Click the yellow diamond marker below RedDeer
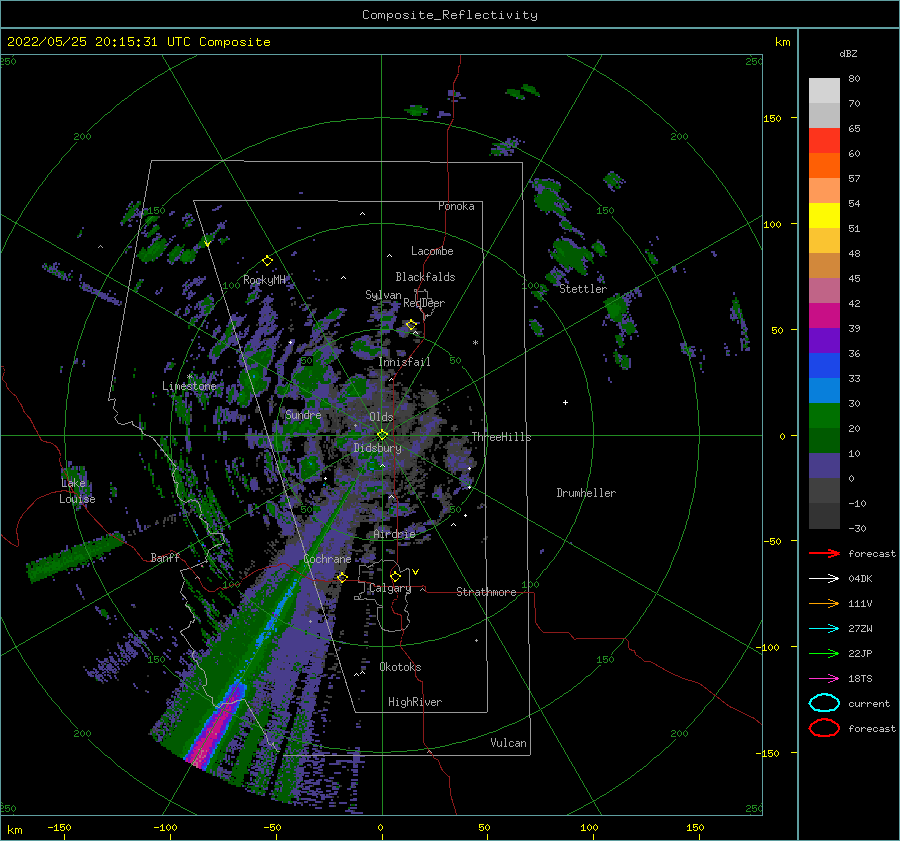Viewport: 900px width, 841px height. tap(411, 325)
